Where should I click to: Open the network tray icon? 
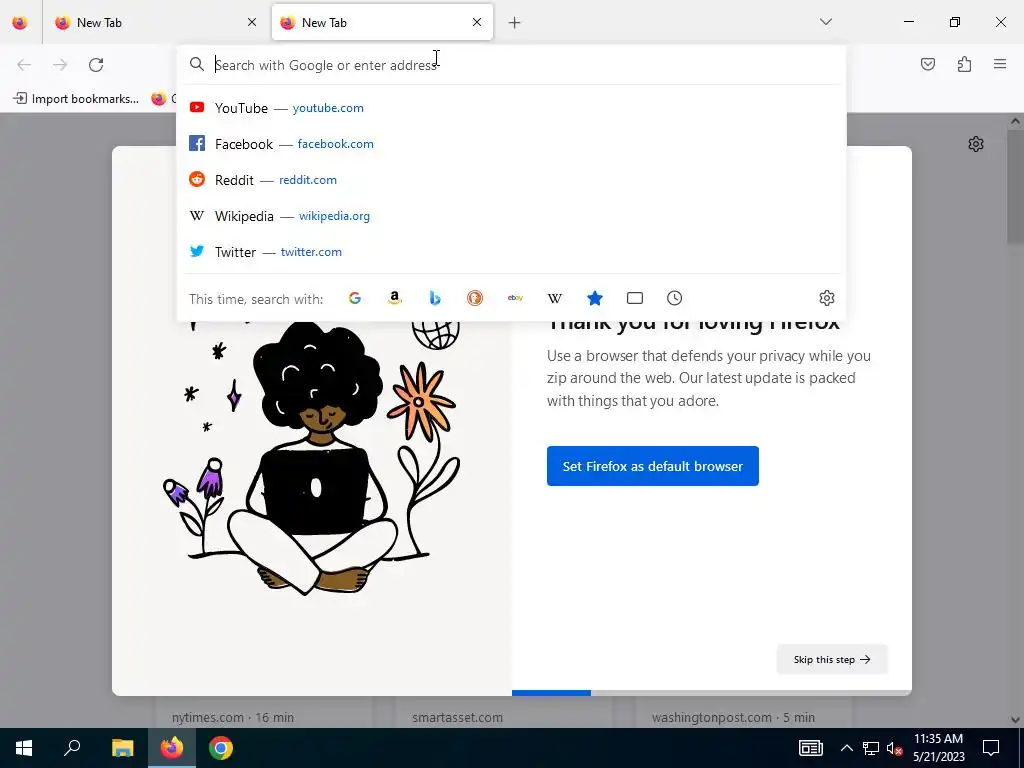pos(871,748)
